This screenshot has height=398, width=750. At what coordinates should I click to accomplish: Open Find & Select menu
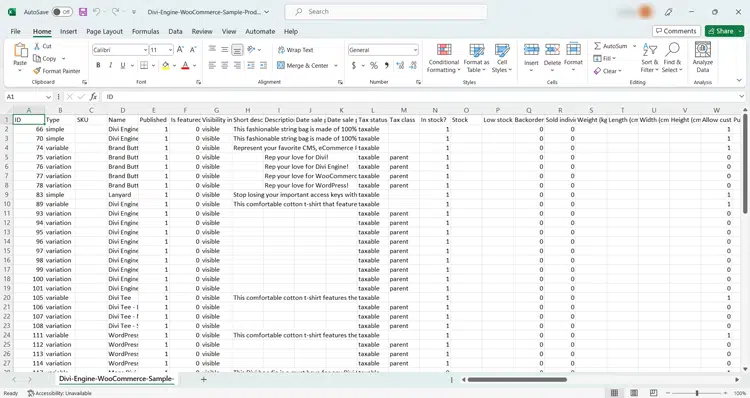[672, 58]
